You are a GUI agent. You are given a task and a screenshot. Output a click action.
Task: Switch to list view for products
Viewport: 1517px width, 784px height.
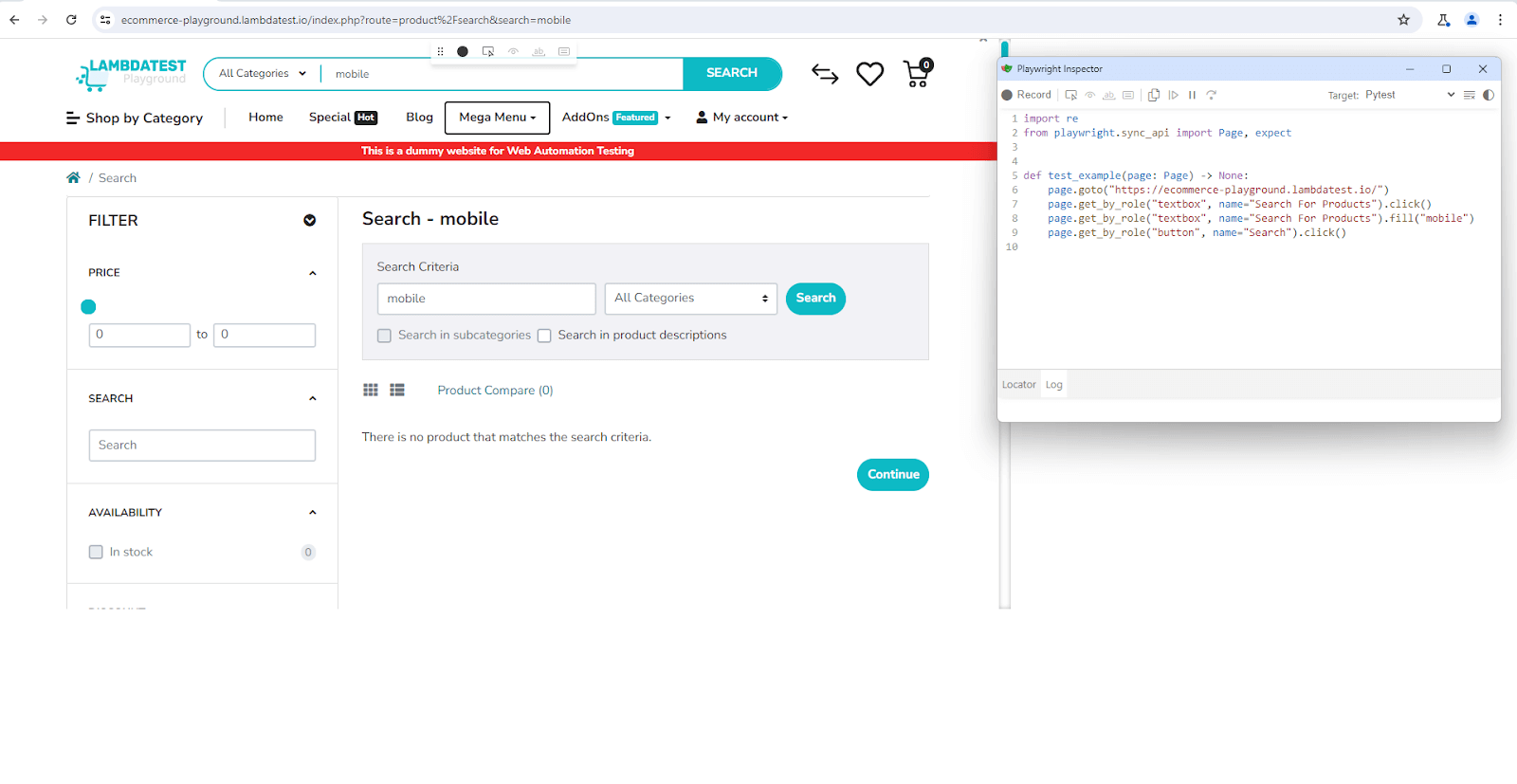tap(397, 390)
